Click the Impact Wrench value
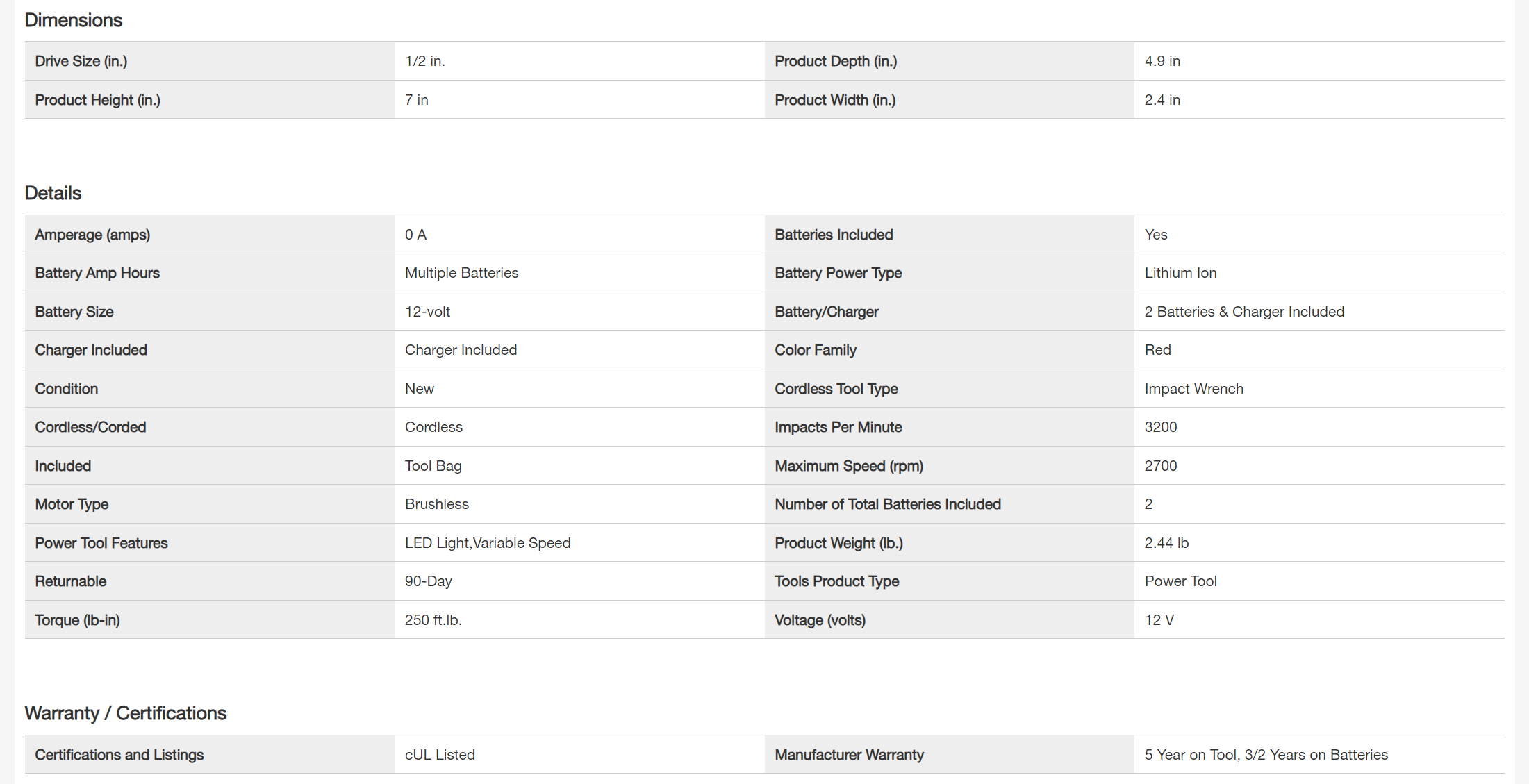Image resolution: width=1529 pixels, height=784 pixels. pyautogui.click(x=1193, y=389)
